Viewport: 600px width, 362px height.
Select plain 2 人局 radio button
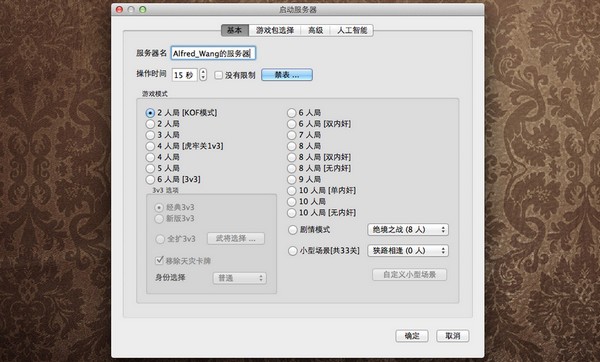tap(150, 124)
